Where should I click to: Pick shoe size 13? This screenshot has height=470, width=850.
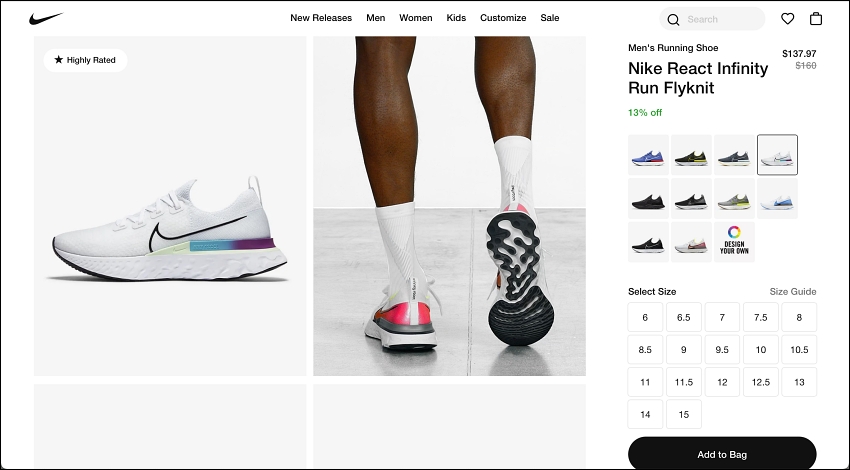[799, 382]
